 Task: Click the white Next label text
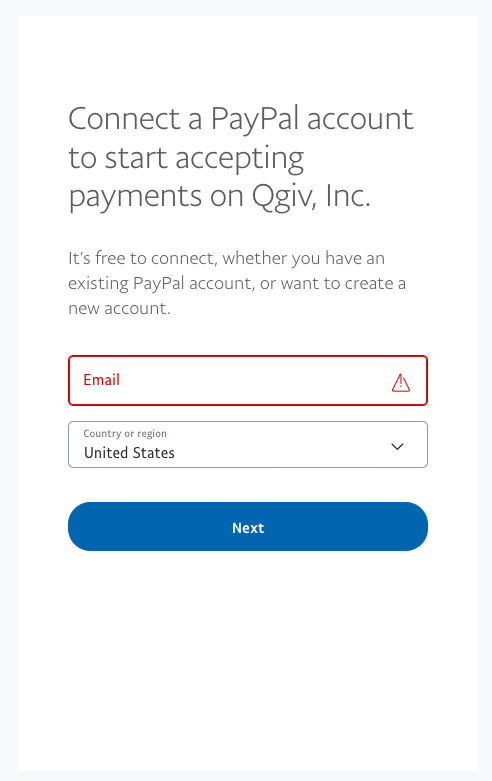click(248, 527)
